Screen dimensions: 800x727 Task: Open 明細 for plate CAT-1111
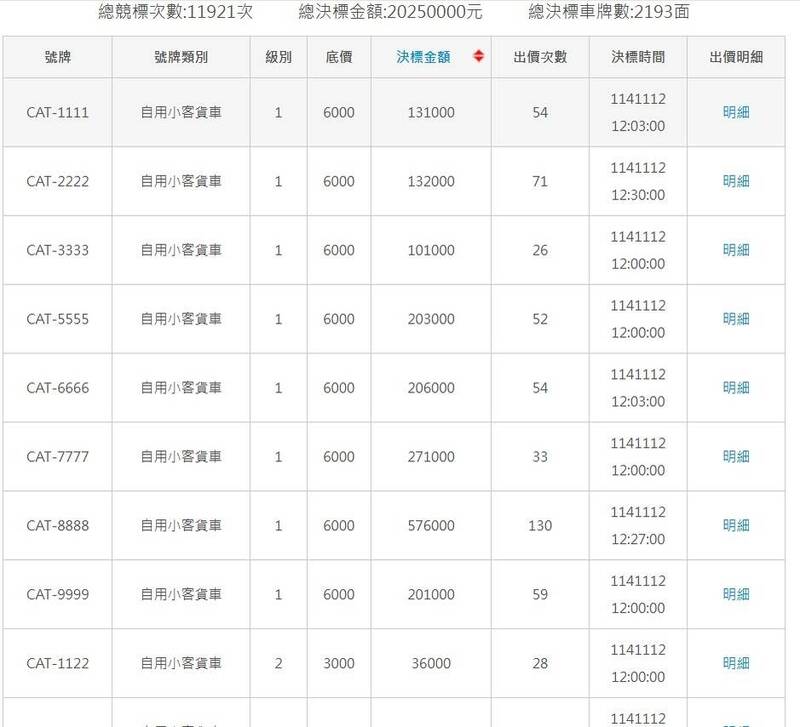[x=736, y=113]
